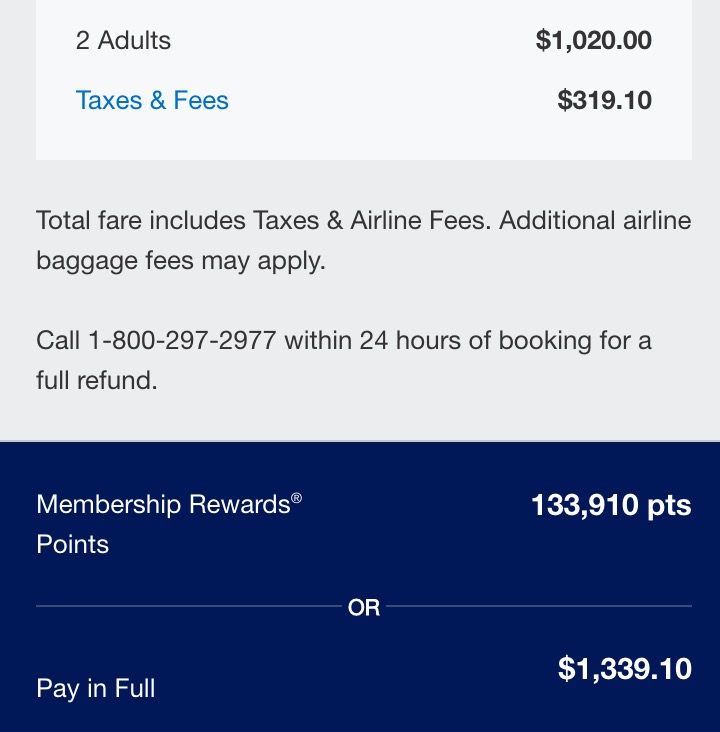Screen dimensions: 720x732
Task: Click the divider line left of OR
Action: pyautogui.click(x=188, y=606)
